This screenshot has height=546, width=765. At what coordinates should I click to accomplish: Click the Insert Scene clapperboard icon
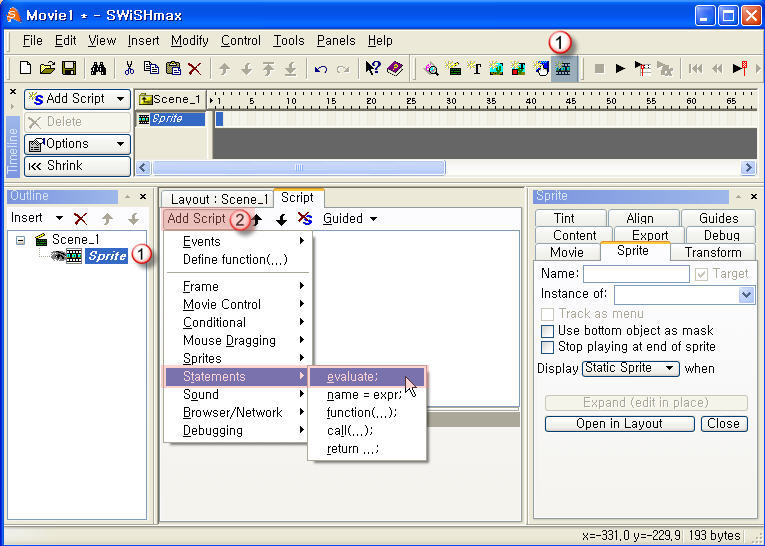[x=454, y=68]
